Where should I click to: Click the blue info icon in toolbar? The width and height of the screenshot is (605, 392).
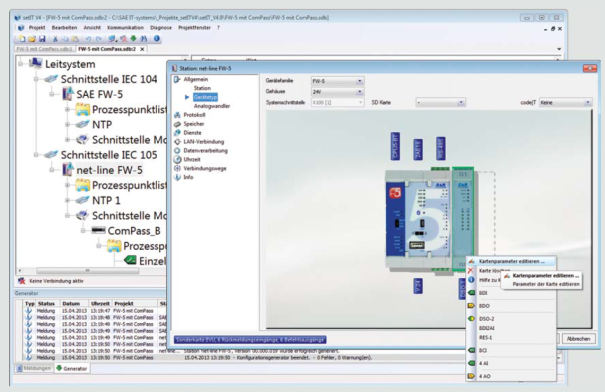tap(157, 38)
